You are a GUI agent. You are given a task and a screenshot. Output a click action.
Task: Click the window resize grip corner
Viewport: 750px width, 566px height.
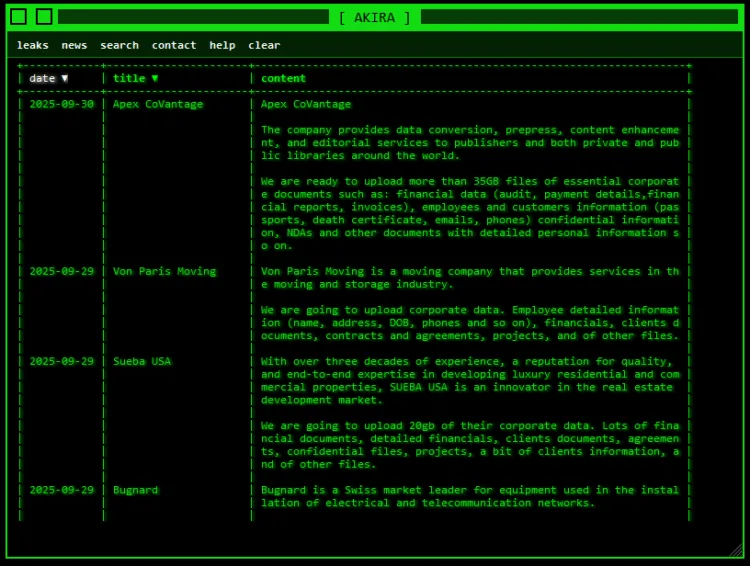736,551
